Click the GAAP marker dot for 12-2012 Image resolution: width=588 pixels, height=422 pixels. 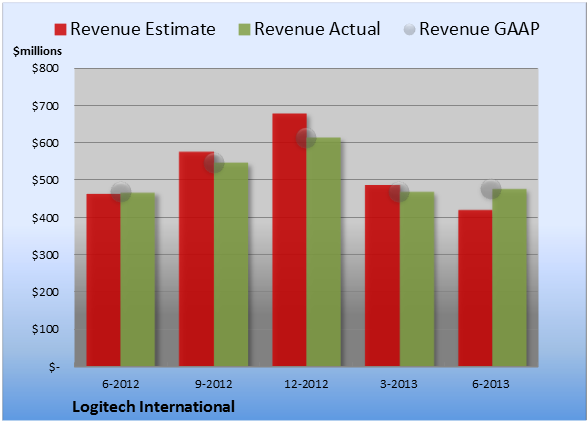click(x=306, y=138)
